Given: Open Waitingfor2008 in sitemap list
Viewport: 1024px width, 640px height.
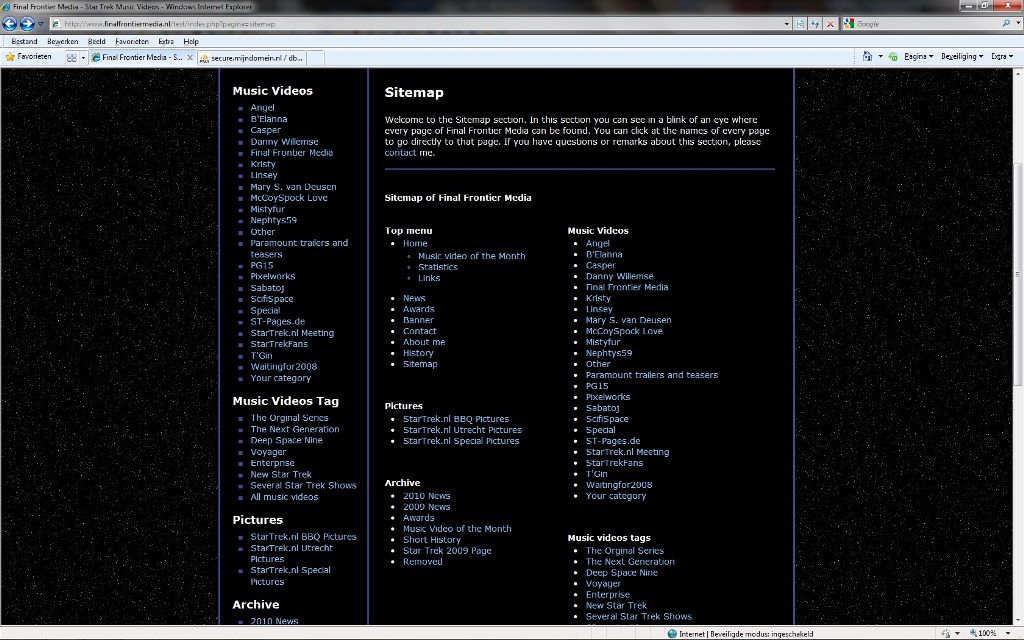Looking at the screenshot, I should click(618, 485).
